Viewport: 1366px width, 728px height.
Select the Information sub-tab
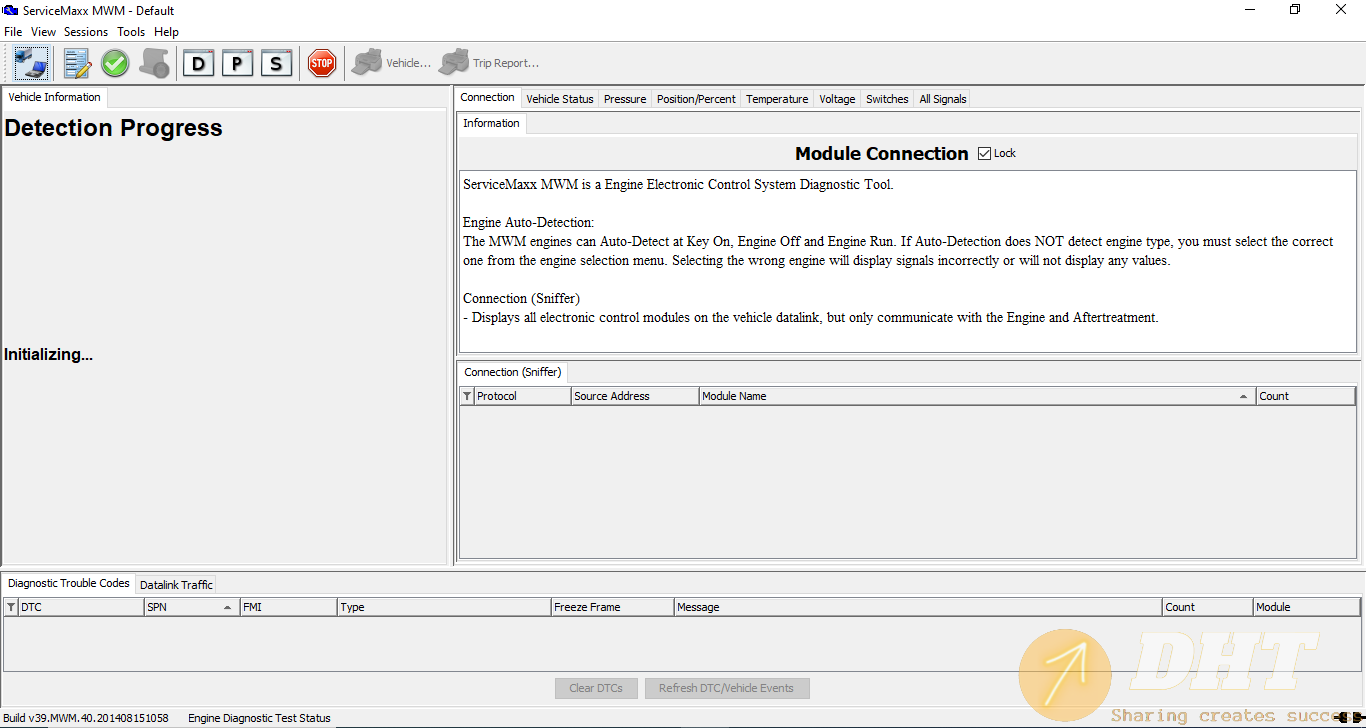coord(491,123)
